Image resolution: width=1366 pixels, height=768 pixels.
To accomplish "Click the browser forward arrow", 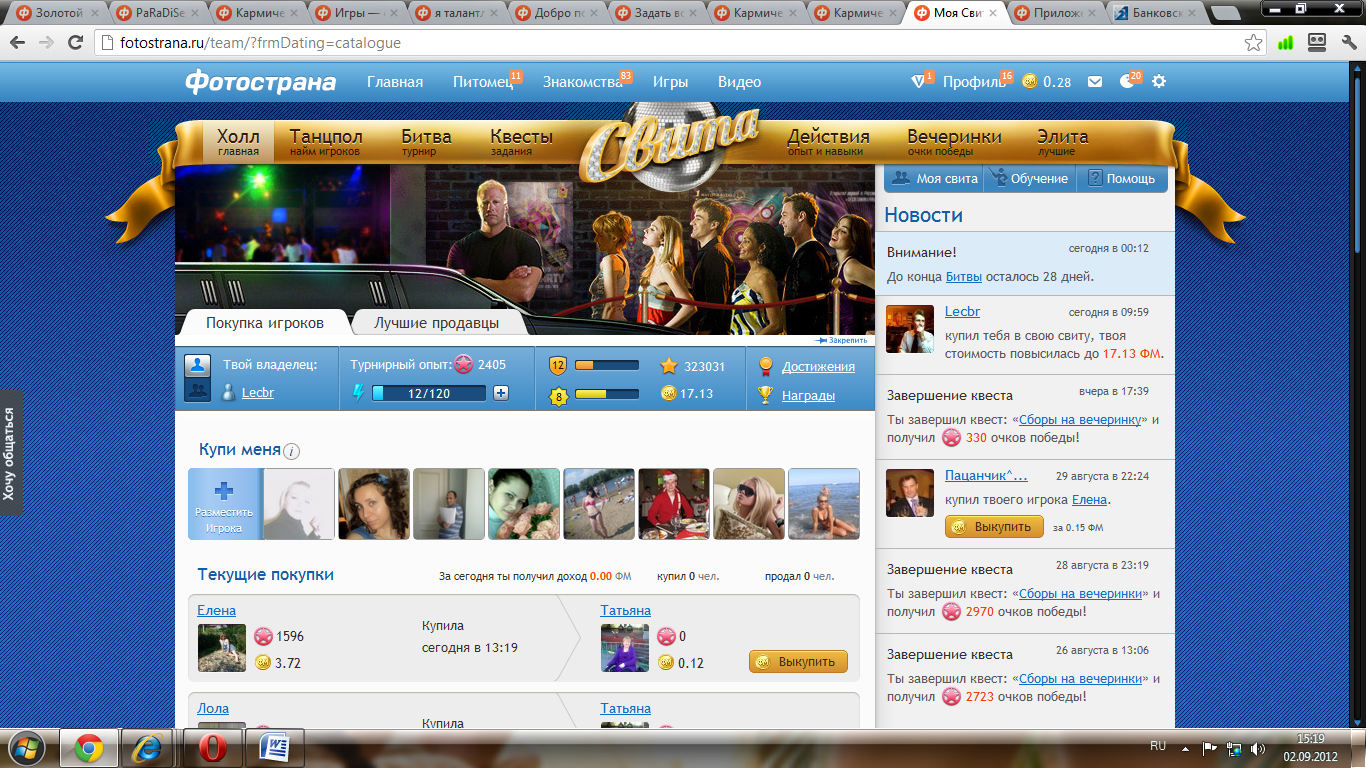I will click(46, 43).
